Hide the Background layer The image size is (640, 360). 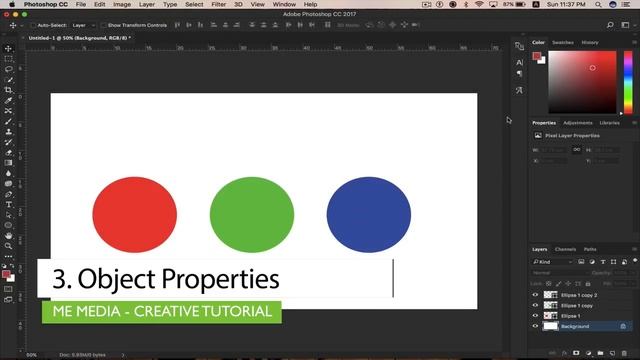[535, 326]
